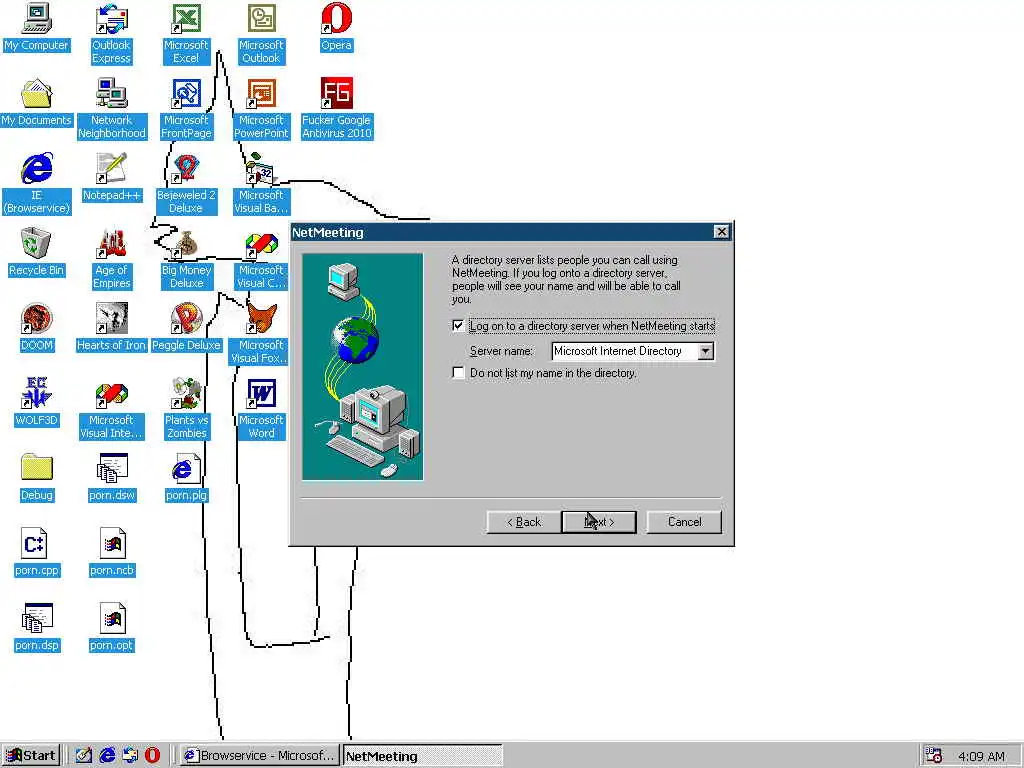Screen dimensions: 1024x768
Task: Cancel the NetMeeting wizard
Action: click(684, 522)
